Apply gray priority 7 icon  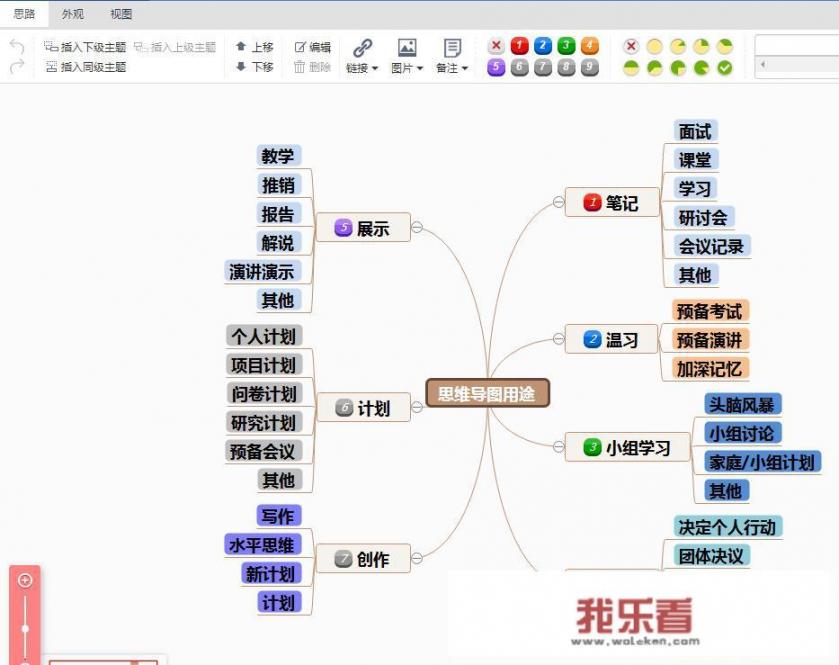pos(543,67)
